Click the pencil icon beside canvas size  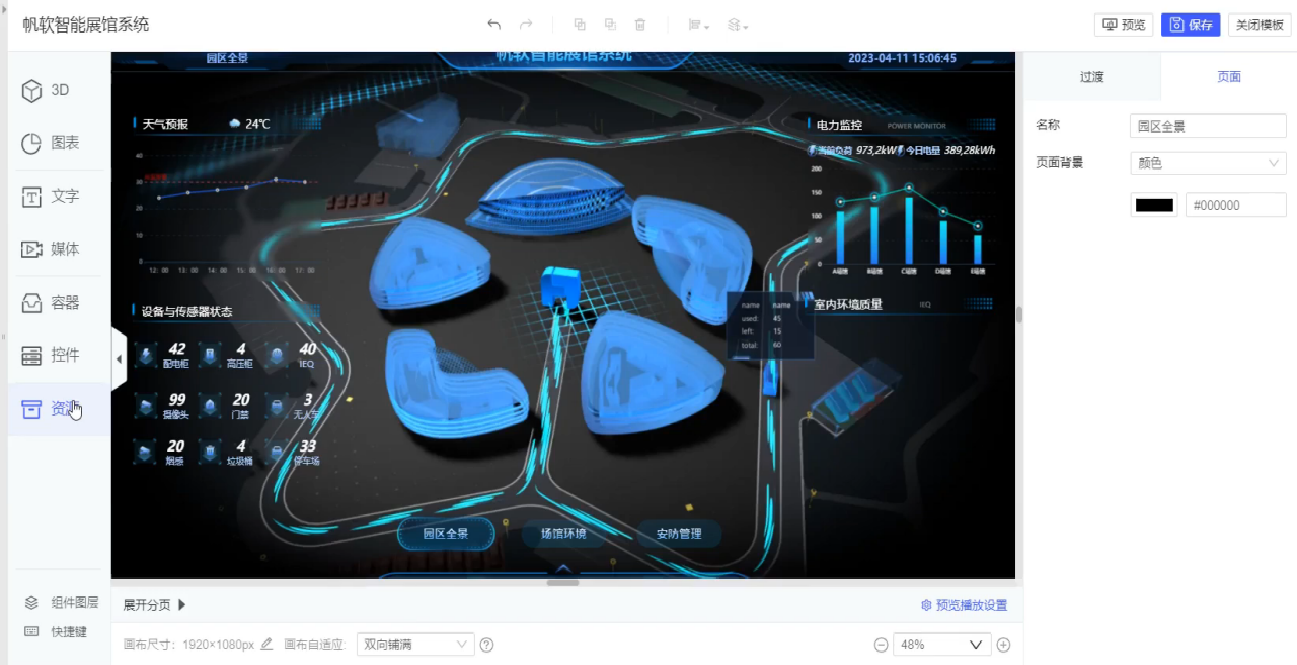[x=266, y=644]
